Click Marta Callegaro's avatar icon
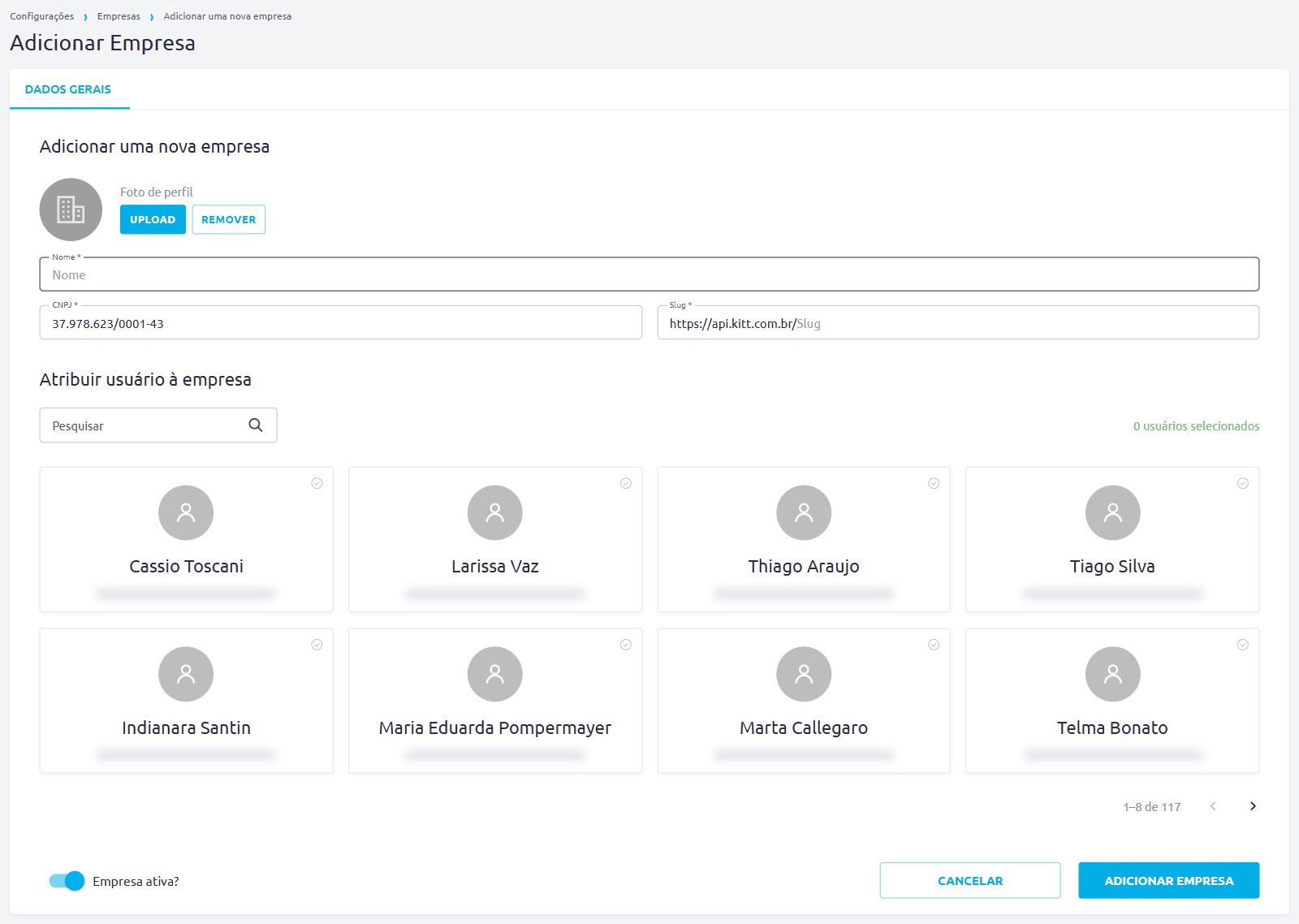Screen dimensions: 1299x924 804,674
